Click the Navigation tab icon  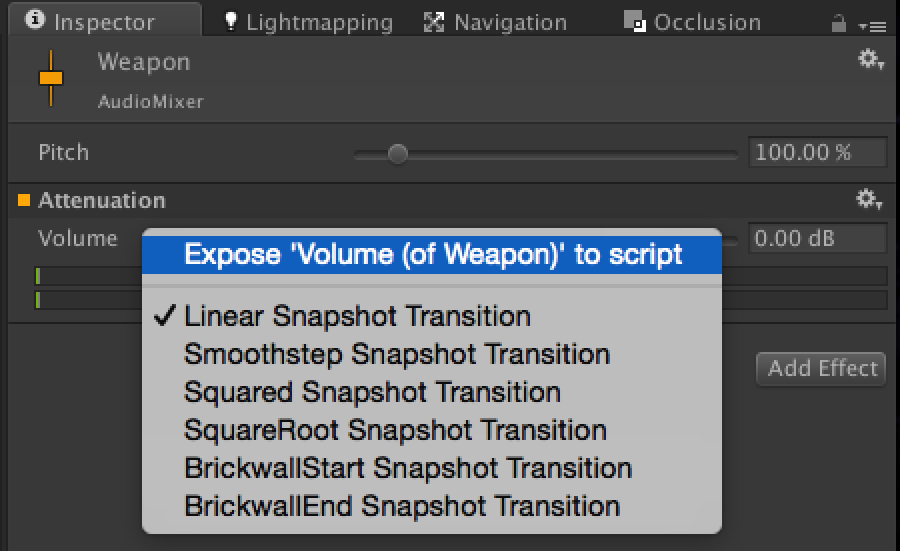(x=434, y=21)
